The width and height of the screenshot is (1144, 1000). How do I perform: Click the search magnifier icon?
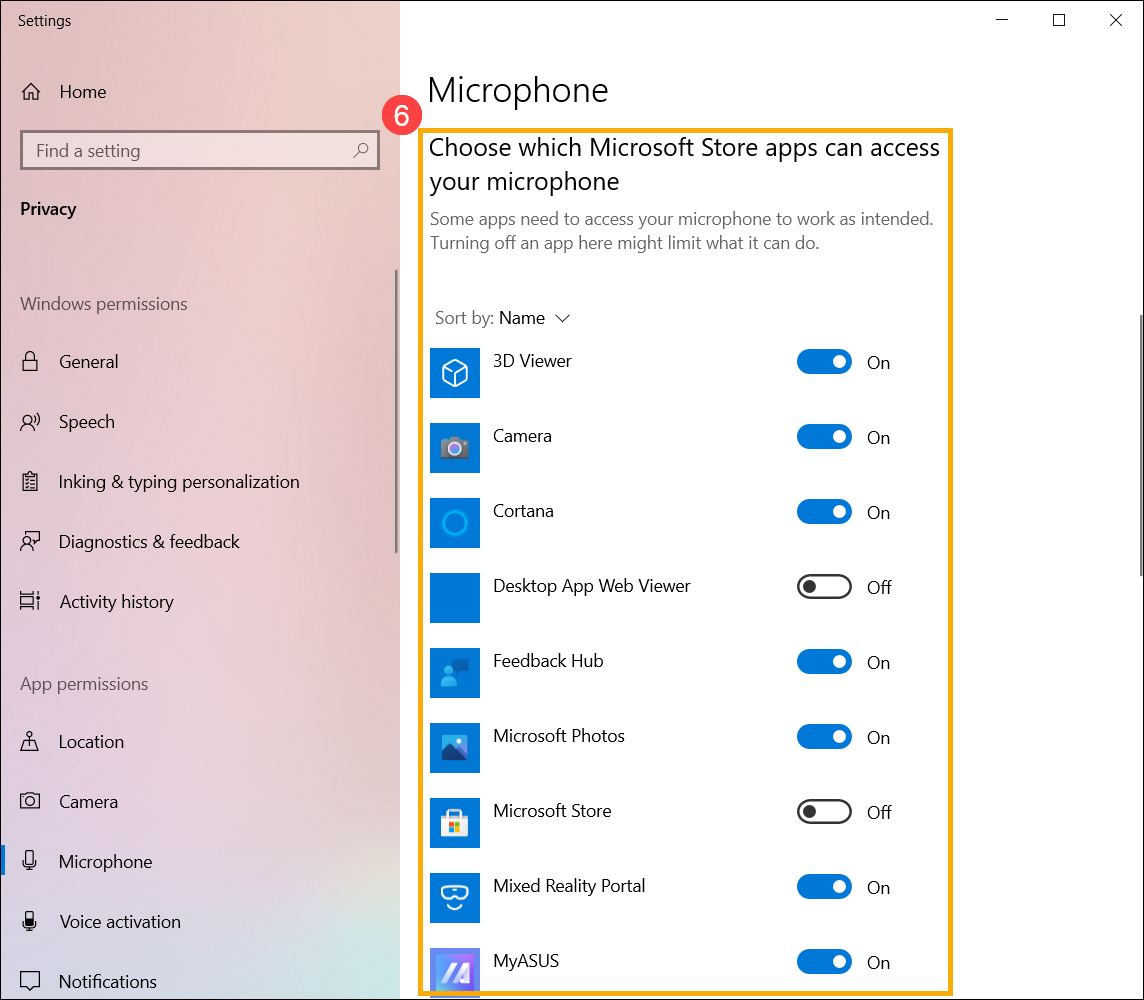point(360,150)
